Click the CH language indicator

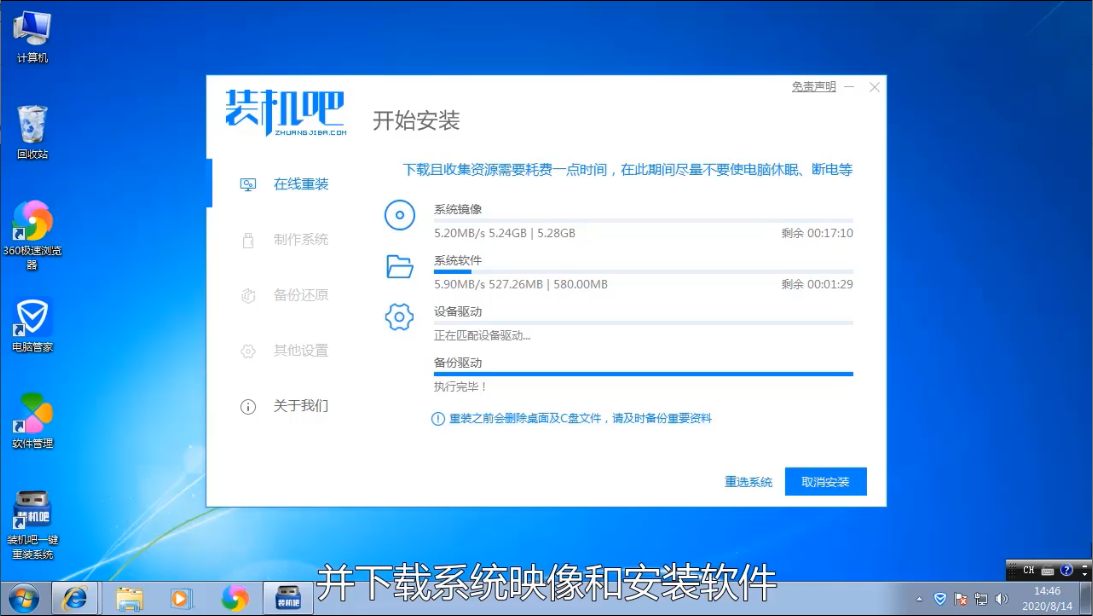coord(1027,570)
